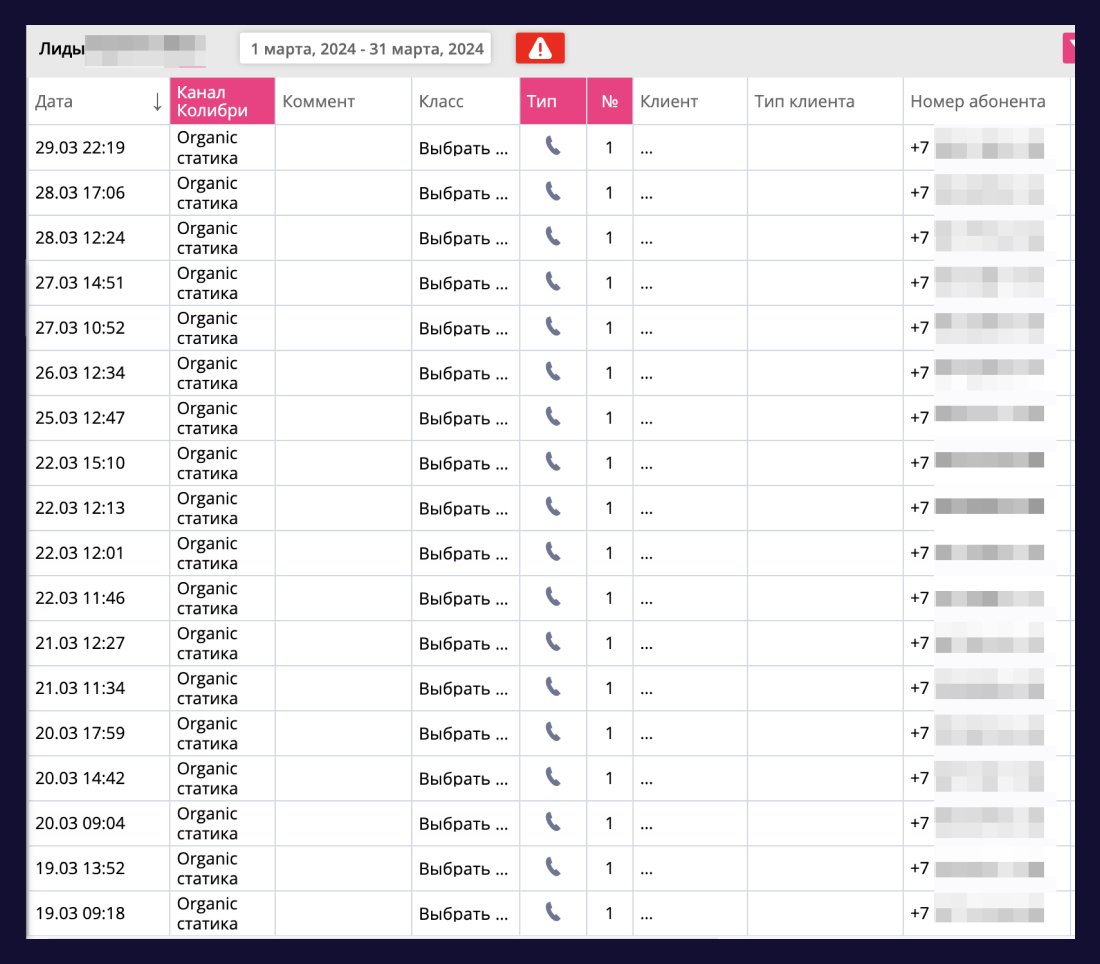
Task: Click comment cell in 22.03 15:10 row
Action: tap(343, 463)
